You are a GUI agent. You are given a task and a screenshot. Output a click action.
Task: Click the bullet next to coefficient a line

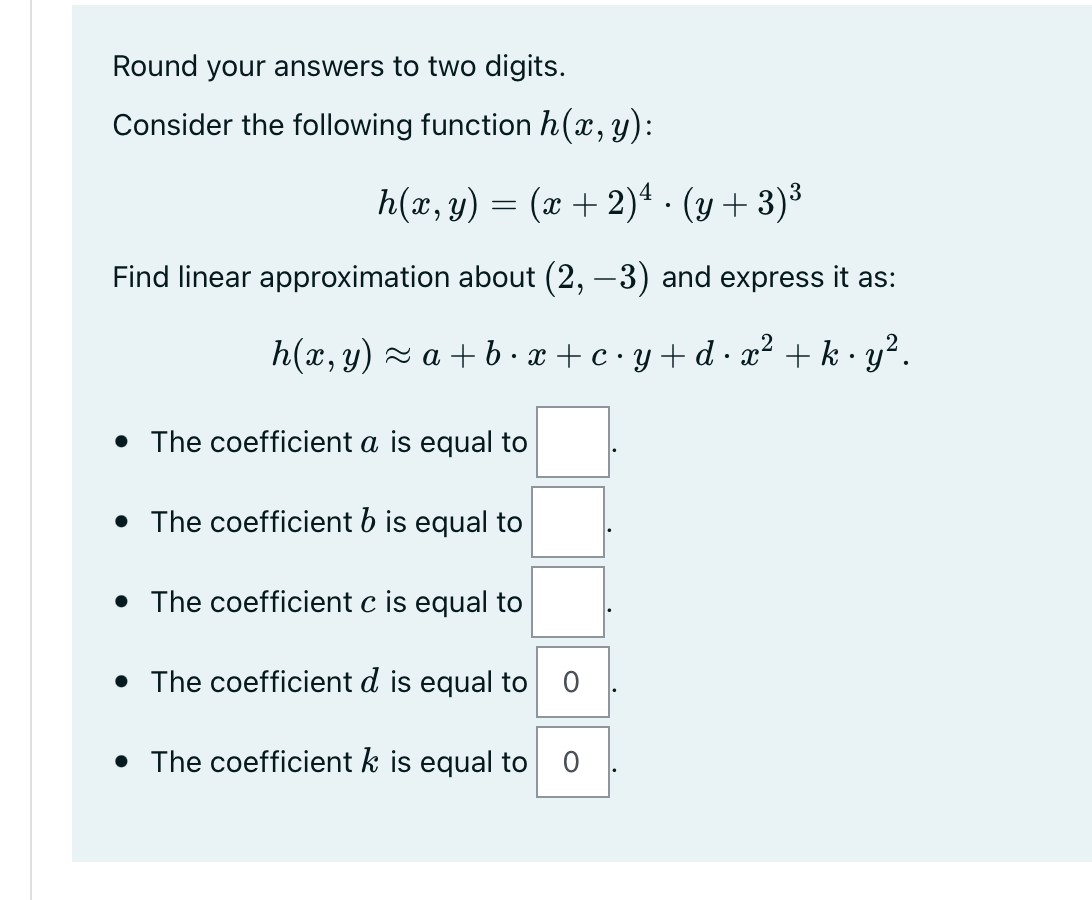123,442
